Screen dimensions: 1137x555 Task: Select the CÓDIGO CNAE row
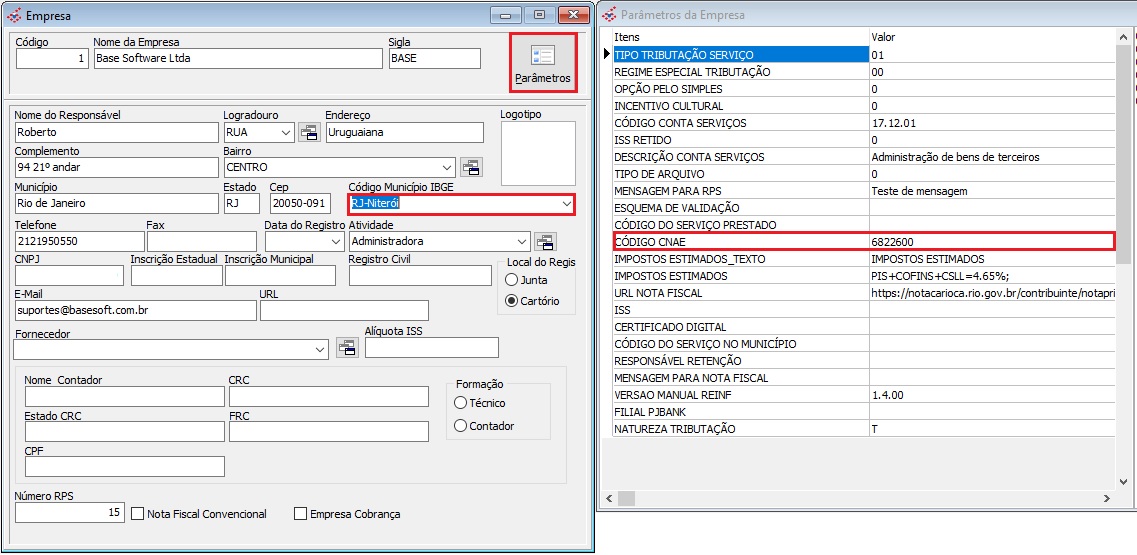click(740, 242)
